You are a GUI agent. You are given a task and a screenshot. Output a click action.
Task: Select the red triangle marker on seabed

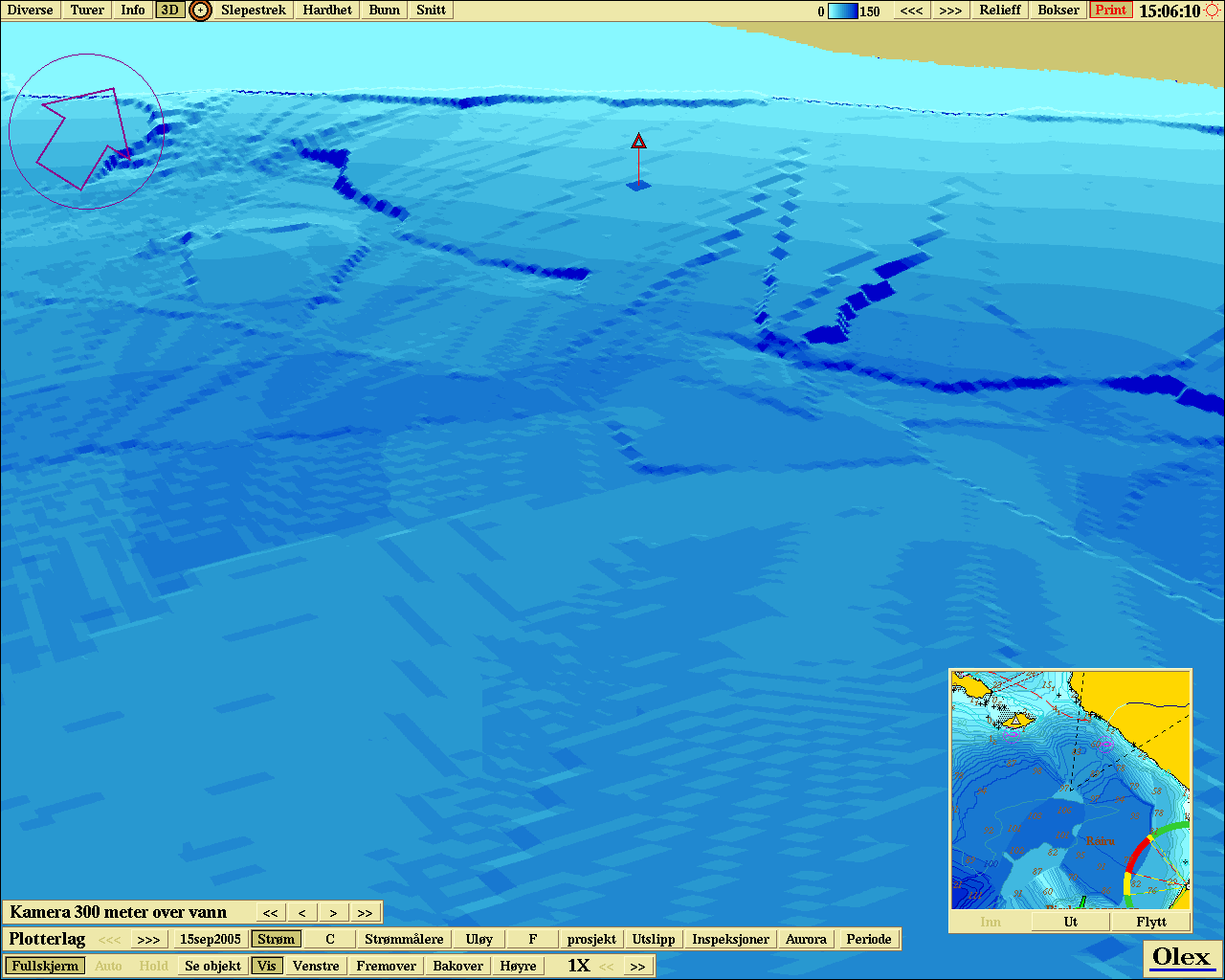pos(638,142)
